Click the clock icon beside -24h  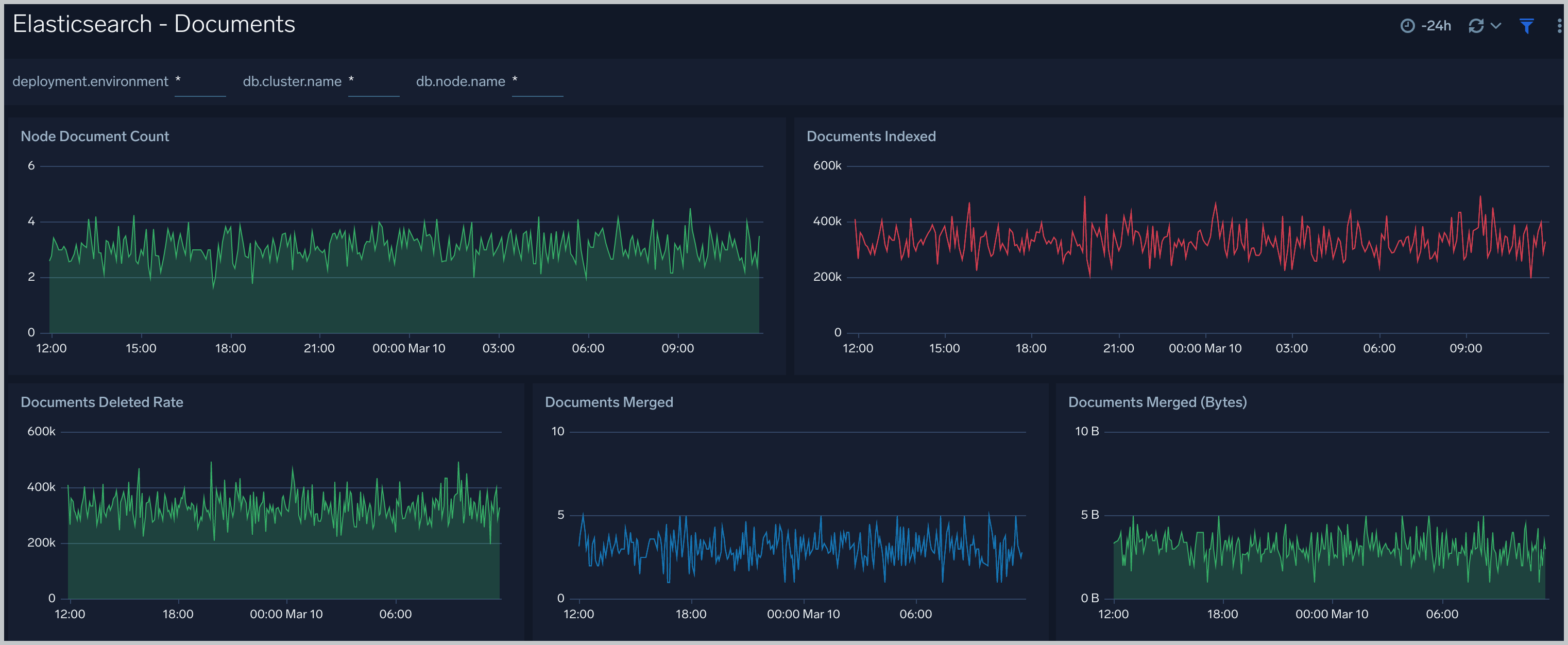point(1407,26)
